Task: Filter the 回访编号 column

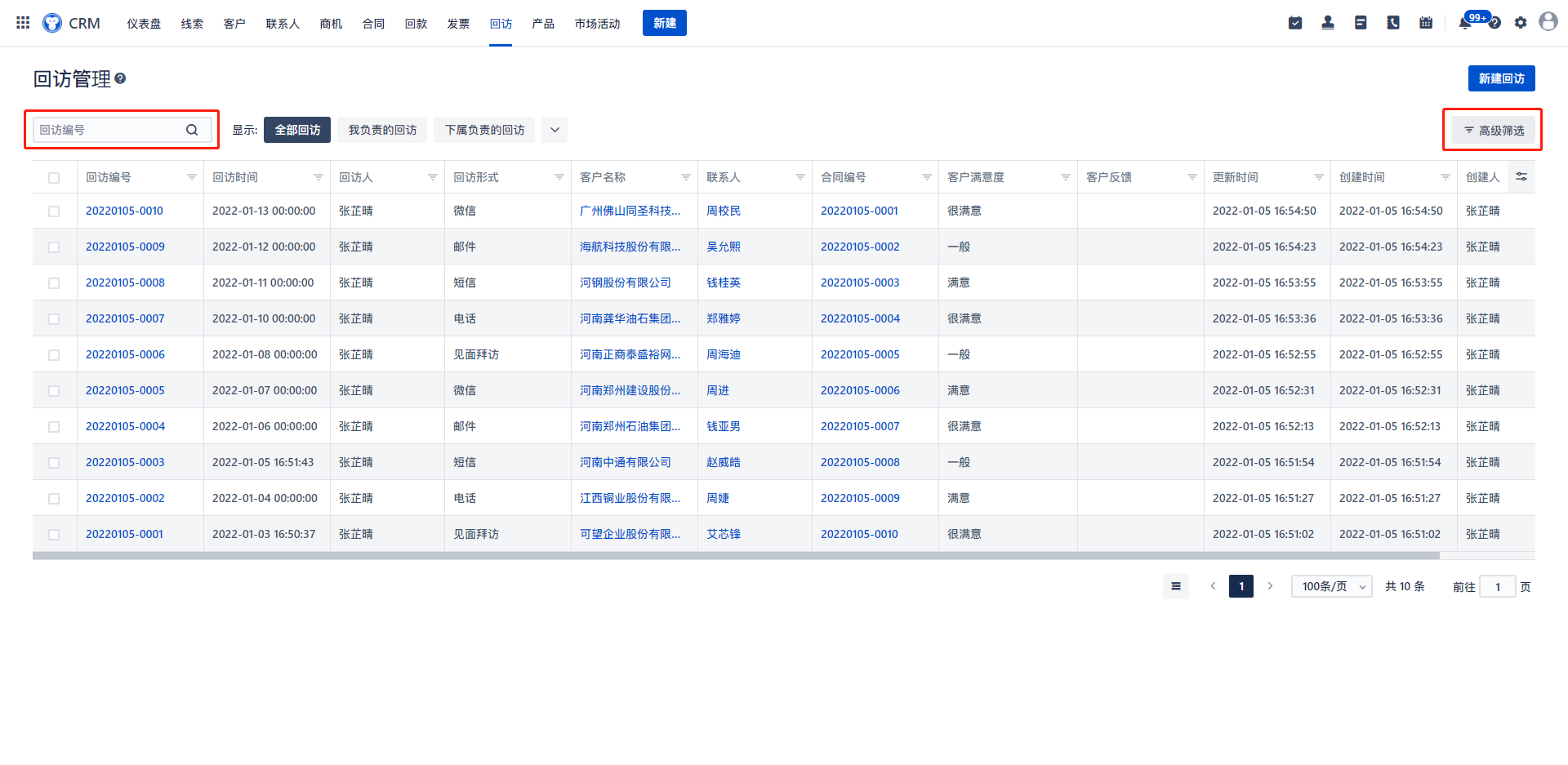Action: click(192, 177)
